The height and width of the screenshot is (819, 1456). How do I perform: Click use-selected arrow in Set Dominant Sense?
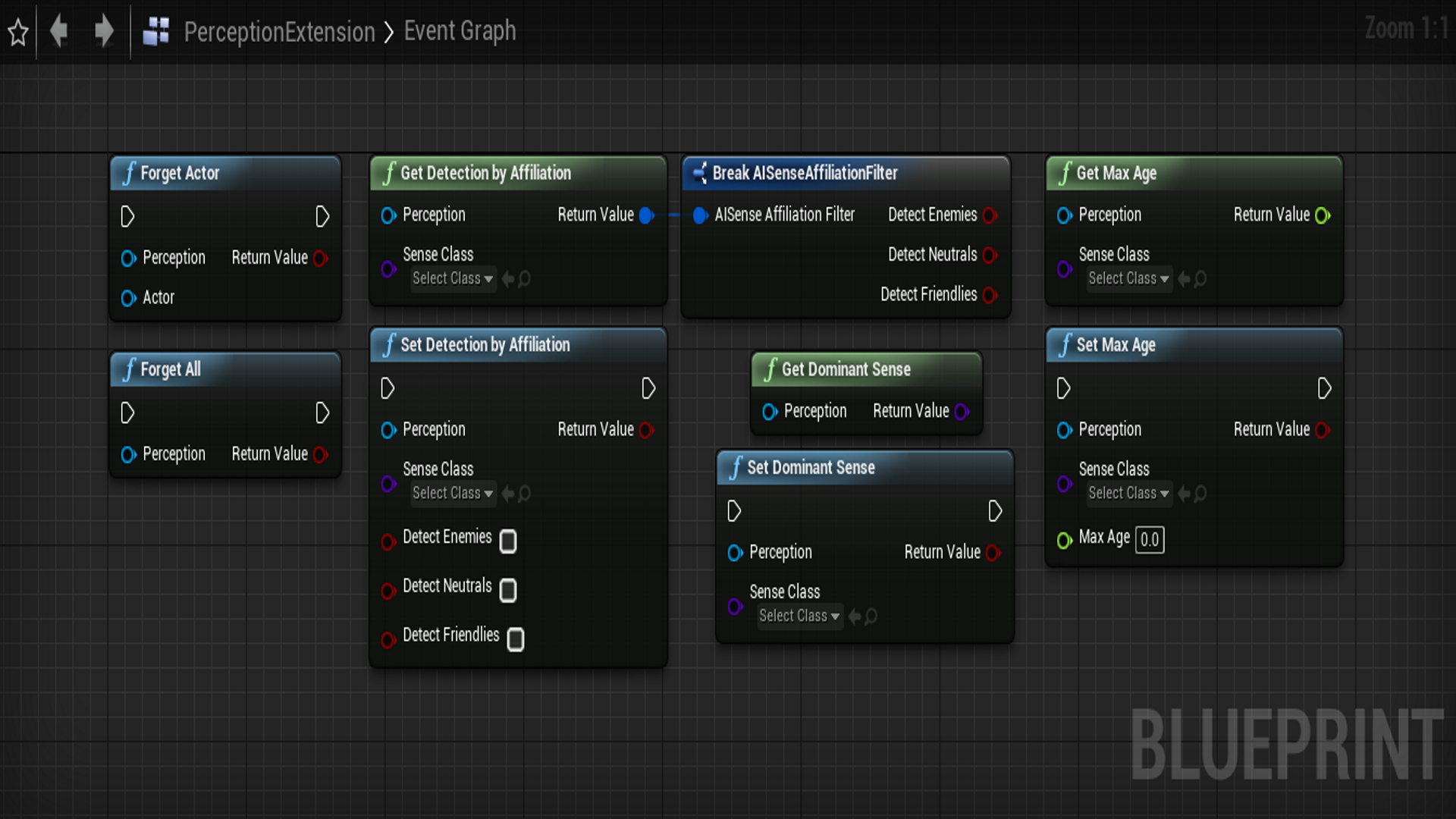(855, 617)
